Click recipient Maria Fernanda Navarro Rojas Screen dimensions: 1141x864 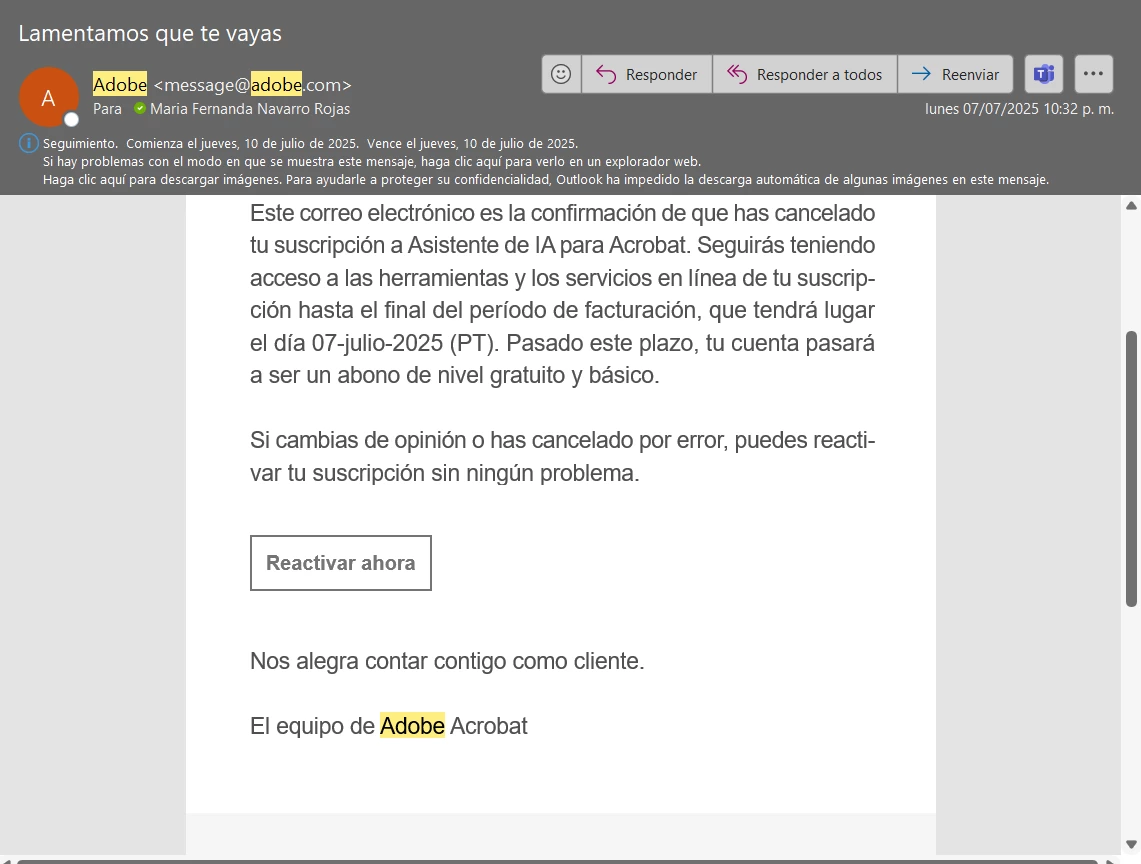click(250, 109)
